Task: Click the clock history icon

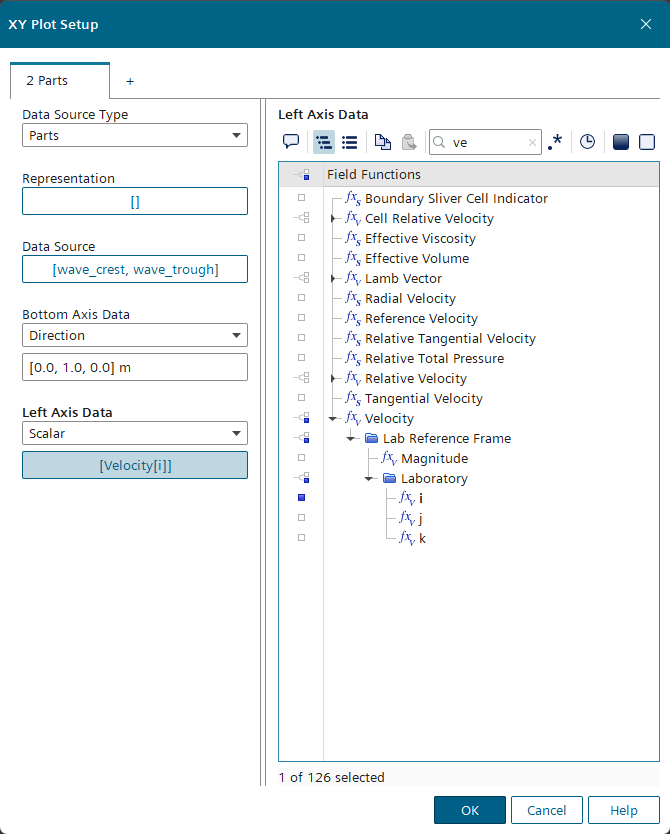Action: pyautogui.click(x=588, y=142)
